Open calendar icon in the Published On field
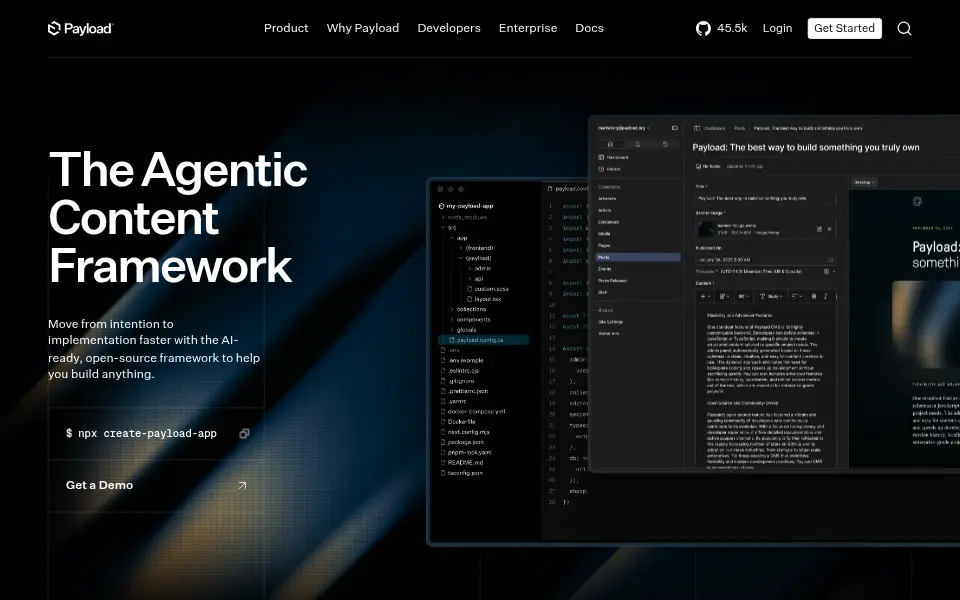960x600 pixels. pos(830,259)
